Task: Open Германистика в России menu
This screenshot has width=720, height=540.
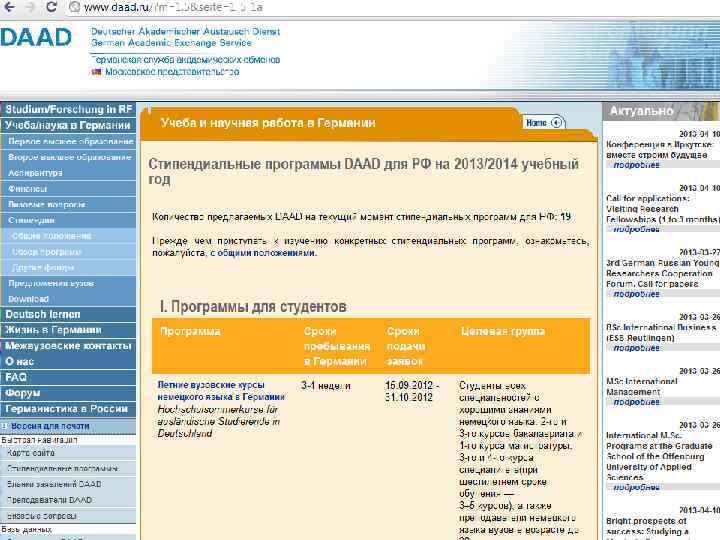Action: [68, 409]
